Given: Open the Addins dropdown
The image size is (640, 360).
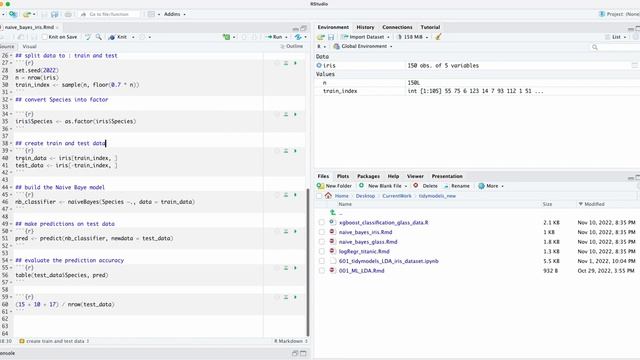Looking at the screenshot, I should tap(175, 14).
